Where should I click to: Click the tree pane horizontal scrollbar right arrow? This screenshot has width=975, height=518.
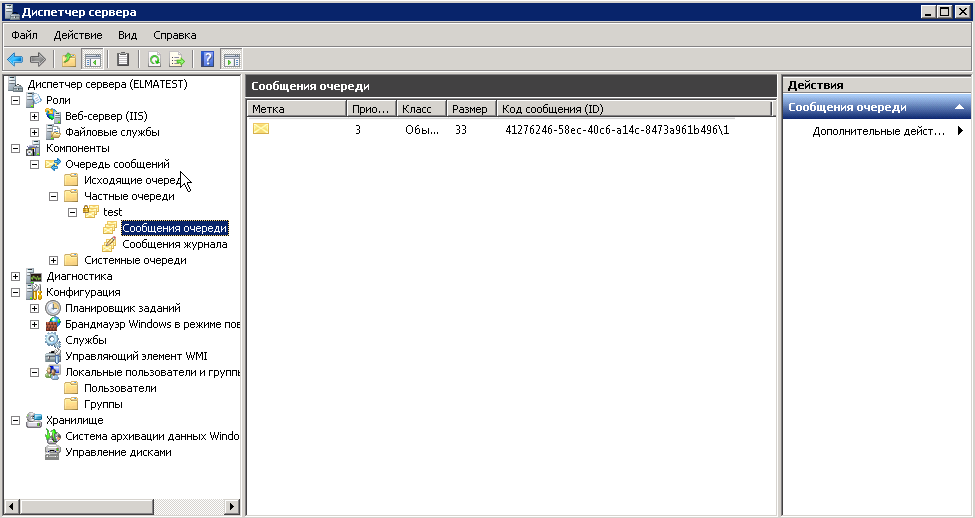(x=234, y=506)
